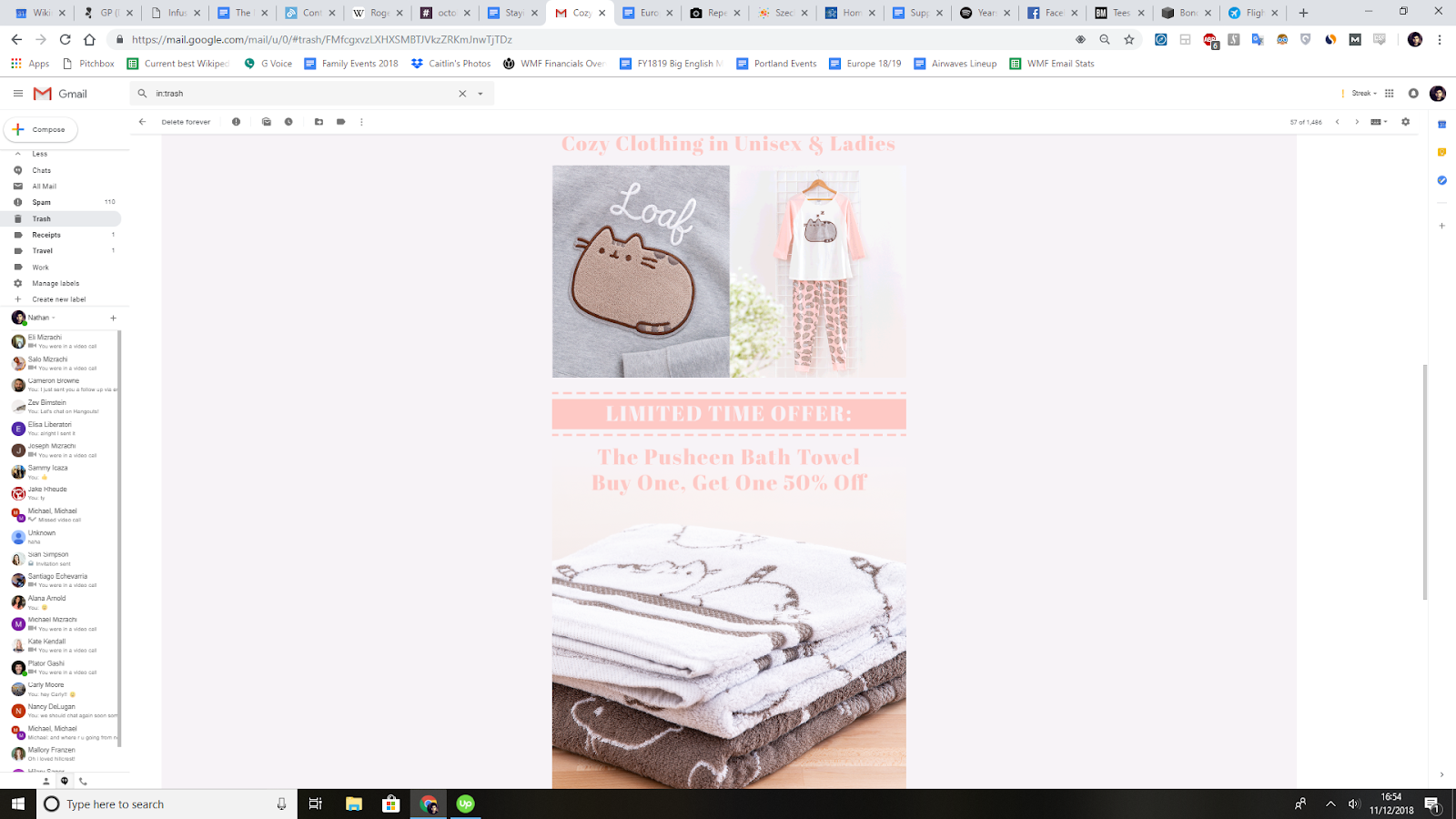The image size is (1456, 819).
Task: Open a new Chrome tab
Action: pos(1303,13)
